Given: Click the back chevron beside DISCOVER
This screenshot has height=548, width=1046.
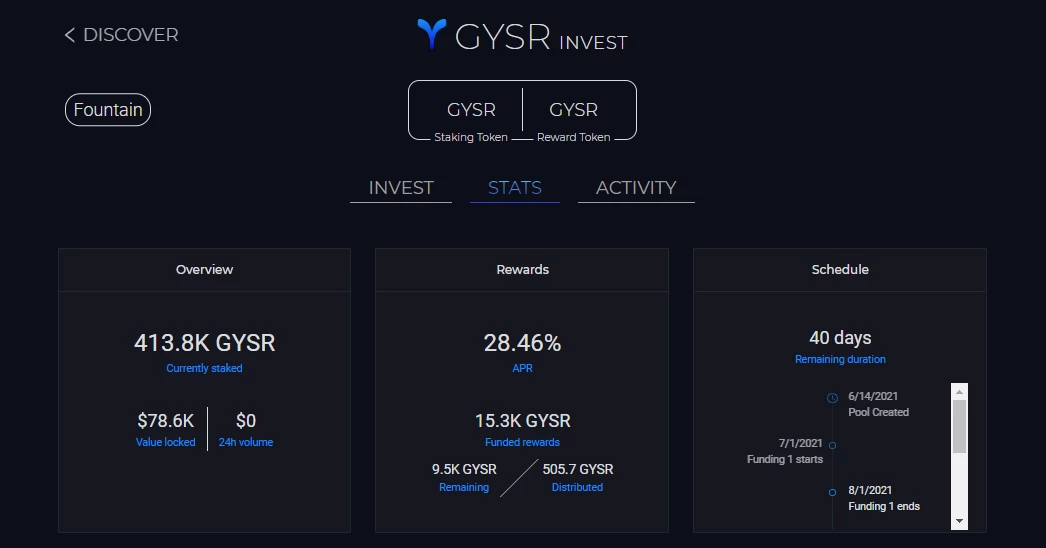Looking at the screenshot, I should [69, 35].
